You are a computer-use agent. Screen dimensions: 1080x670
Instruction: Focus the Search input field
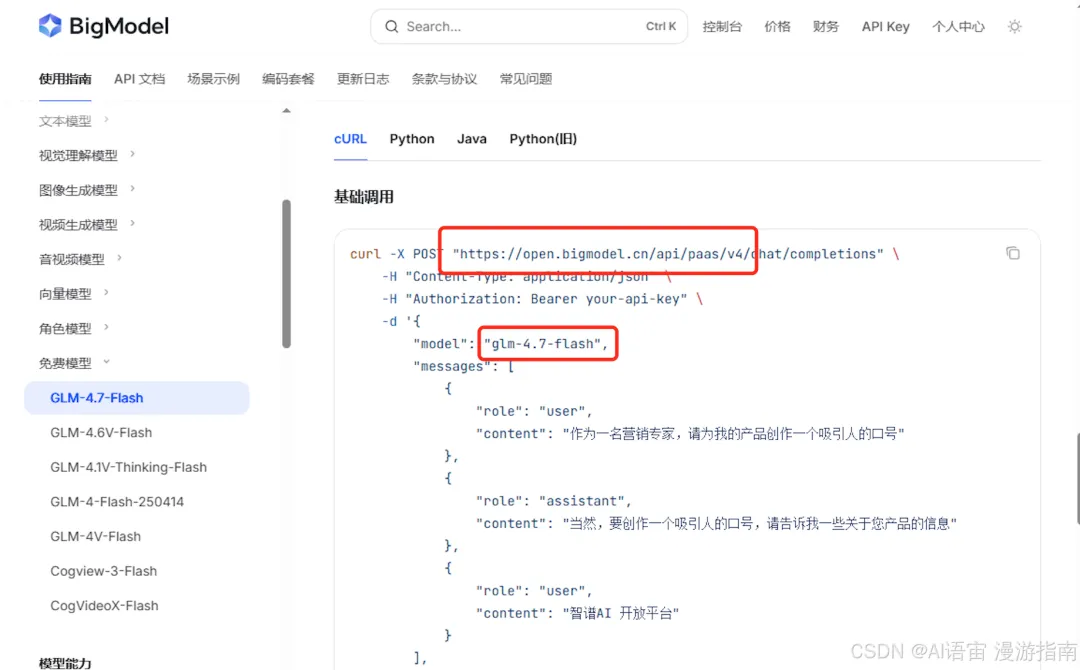pos(529,27)
